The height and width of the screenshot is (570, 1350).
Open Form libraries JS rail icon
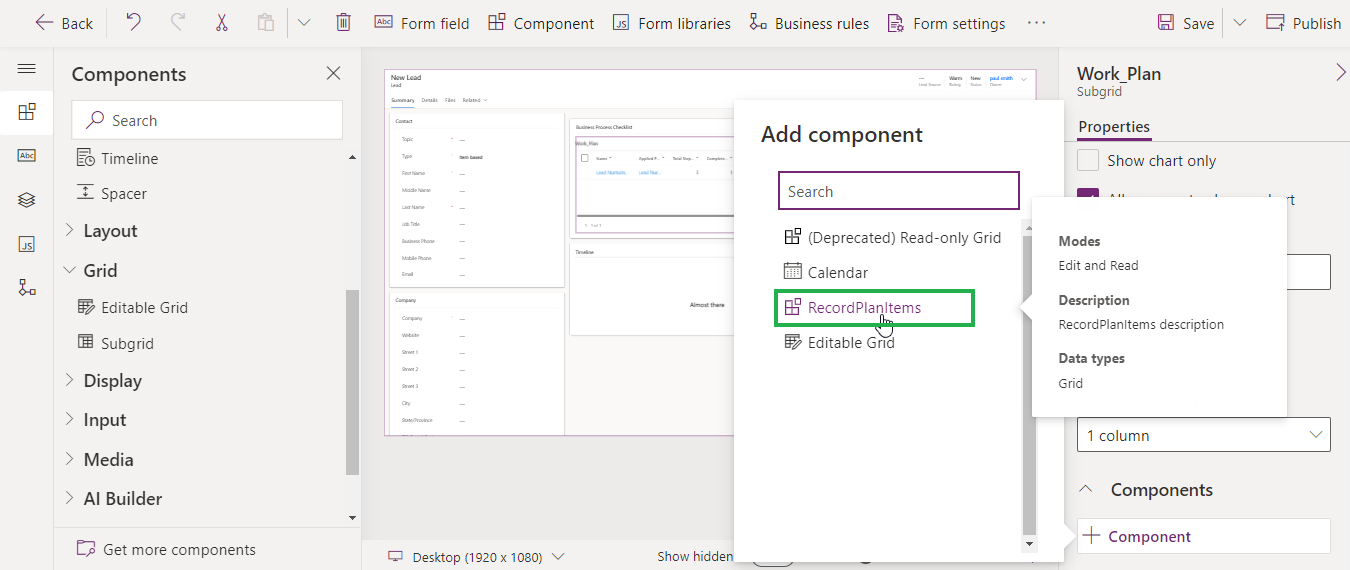coord(27,244)
